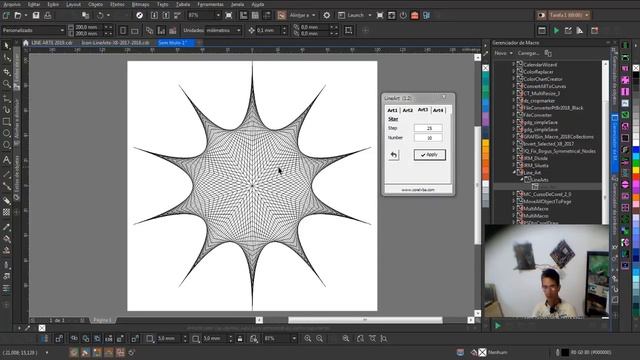Click the Save diskette icon

(x=36, y=16)
